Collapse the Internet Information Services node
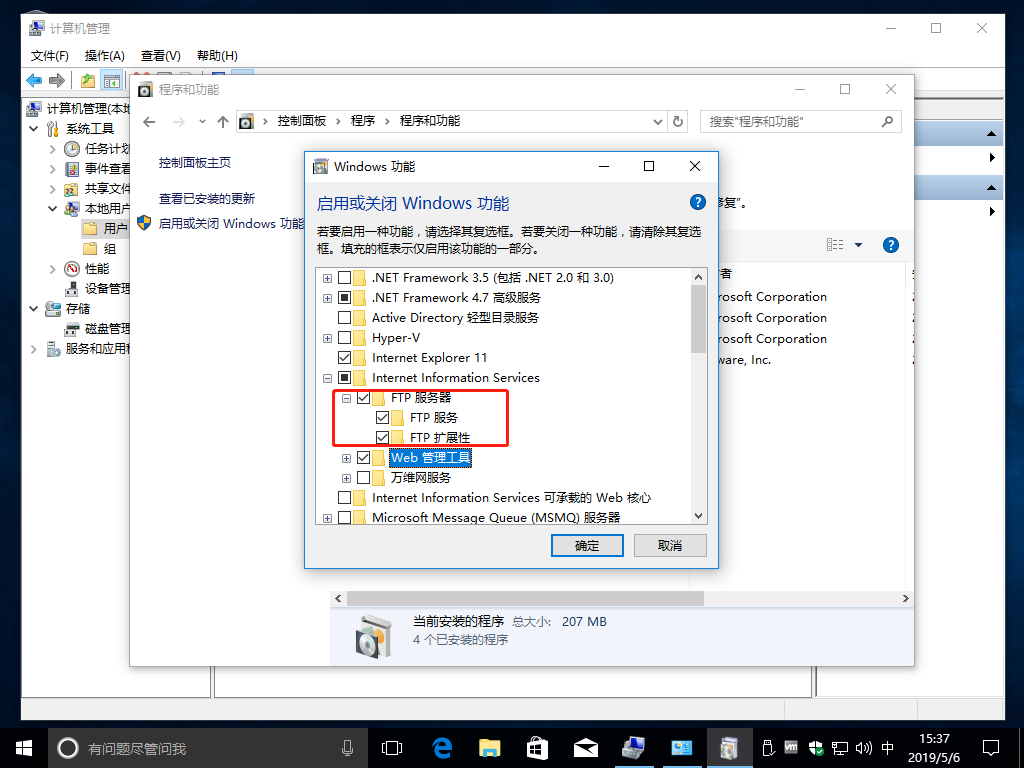Viewport: 1024px width, 768px height. pos(327,378)
